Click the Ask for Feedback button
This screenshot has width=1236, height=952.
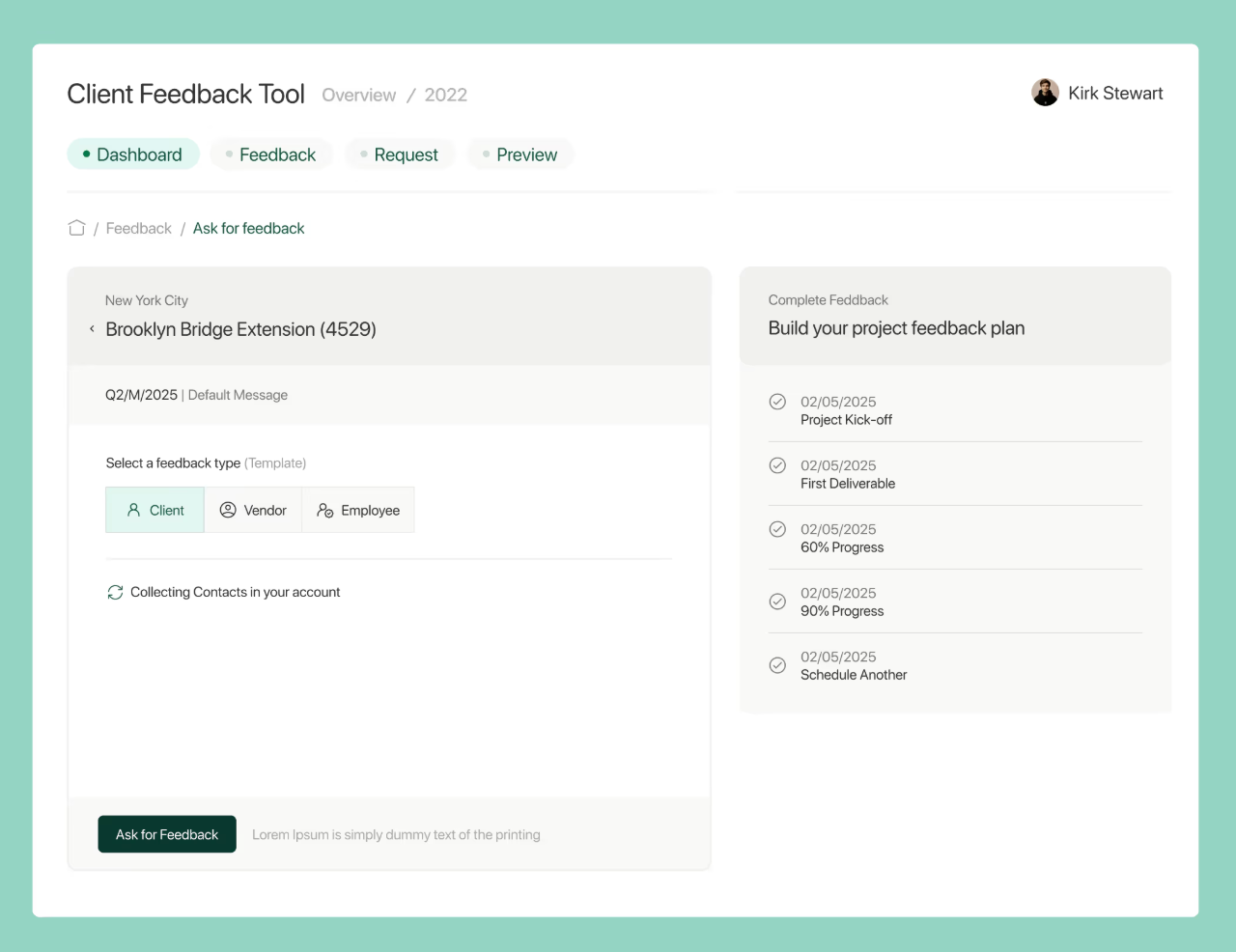click(166, 833)
